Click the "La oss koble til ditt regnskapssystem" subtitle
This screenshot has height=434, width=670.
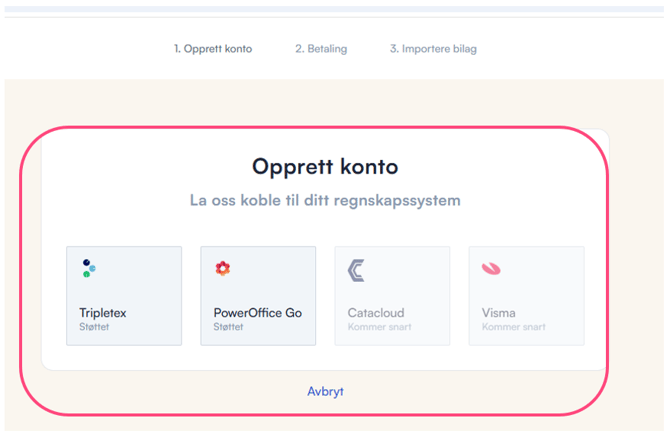click(325, 200)
